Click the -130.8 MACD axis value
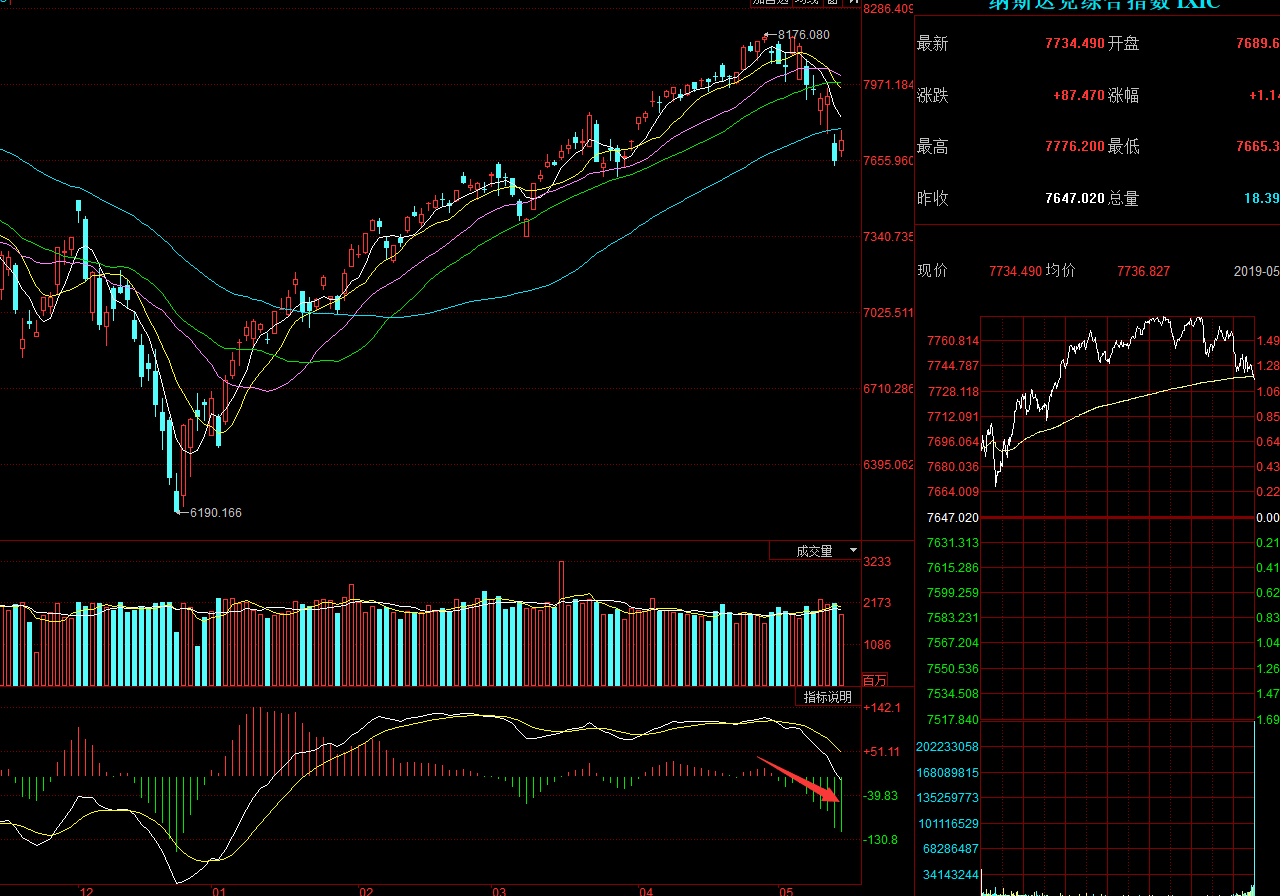The image size is (1280, 896). (882, 840)
